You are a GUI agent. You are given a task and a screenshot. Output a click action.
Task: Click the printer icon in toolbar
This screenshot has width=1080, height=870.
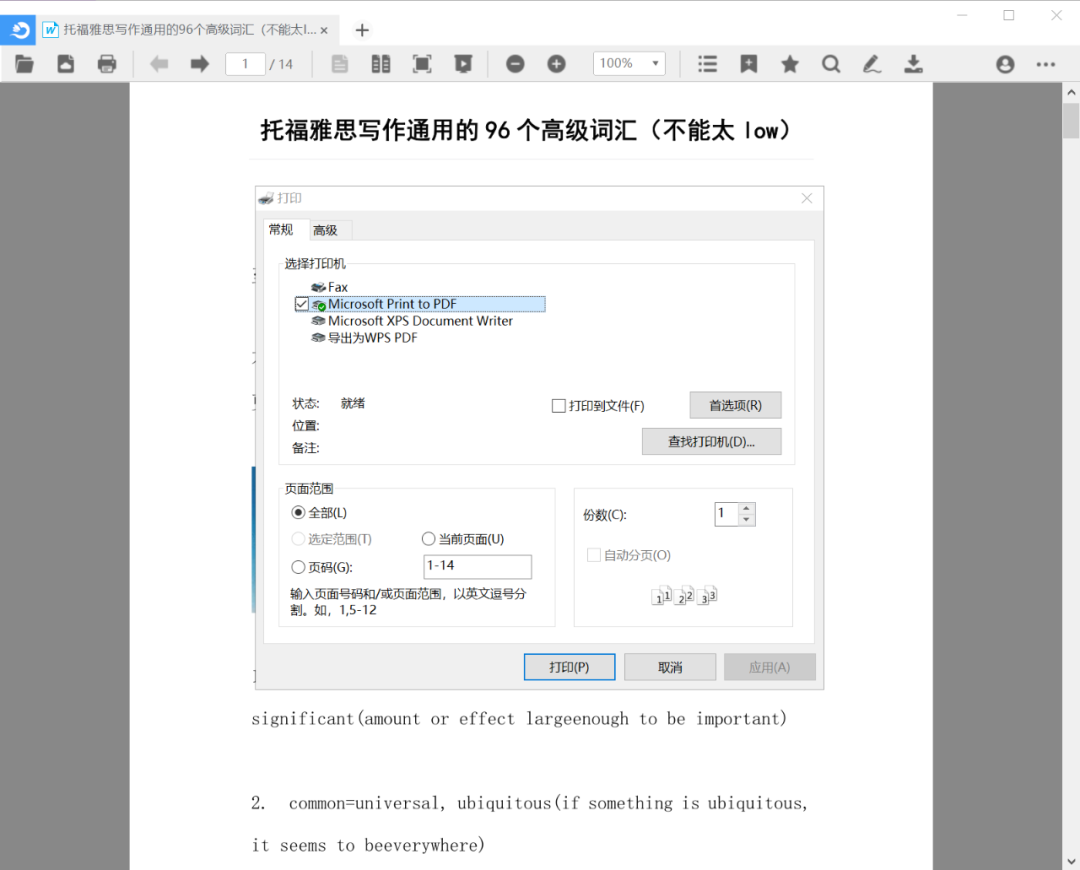click(x=107, y=64)
